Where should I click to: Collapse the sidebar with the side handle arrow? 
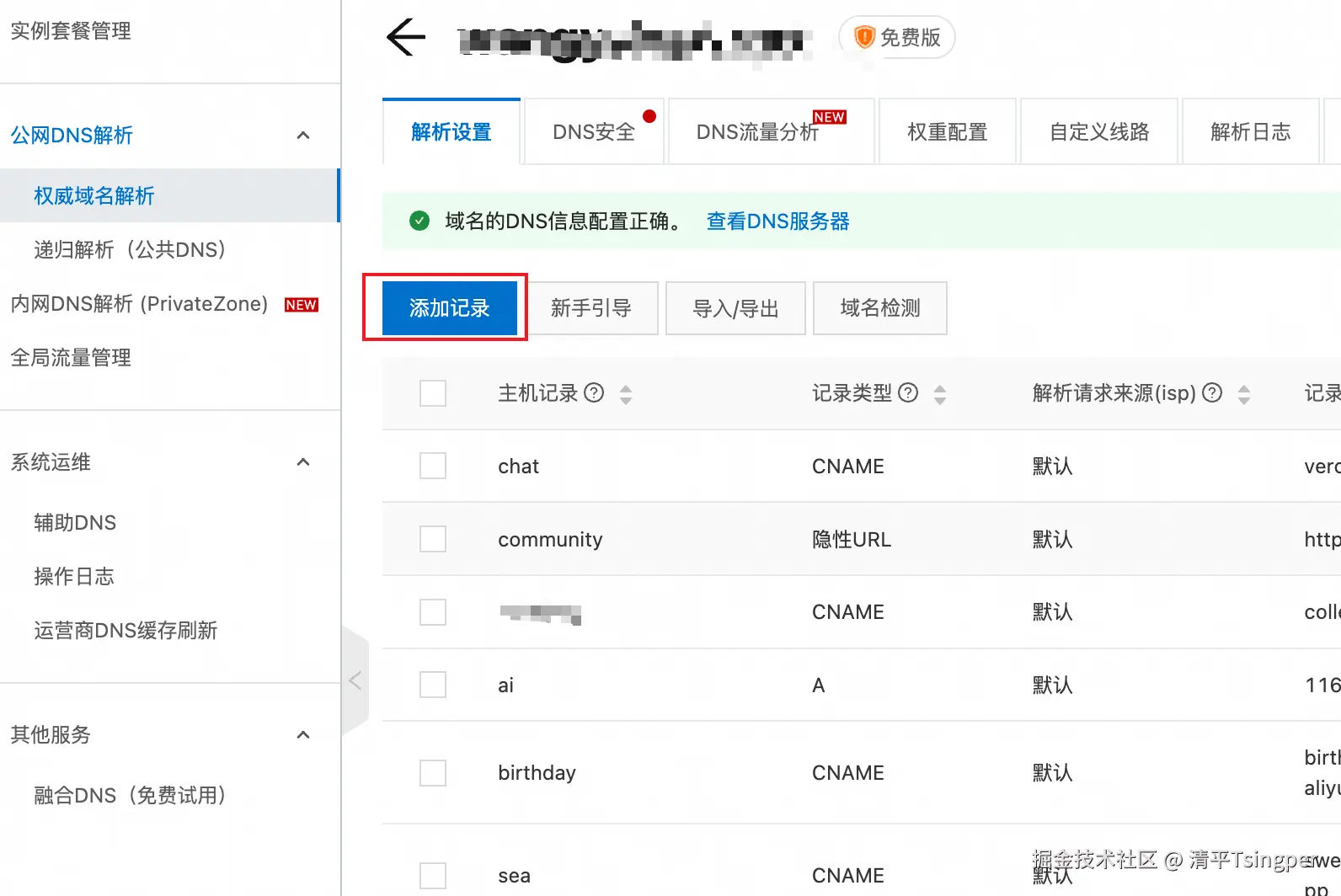[x=355, y=680]
